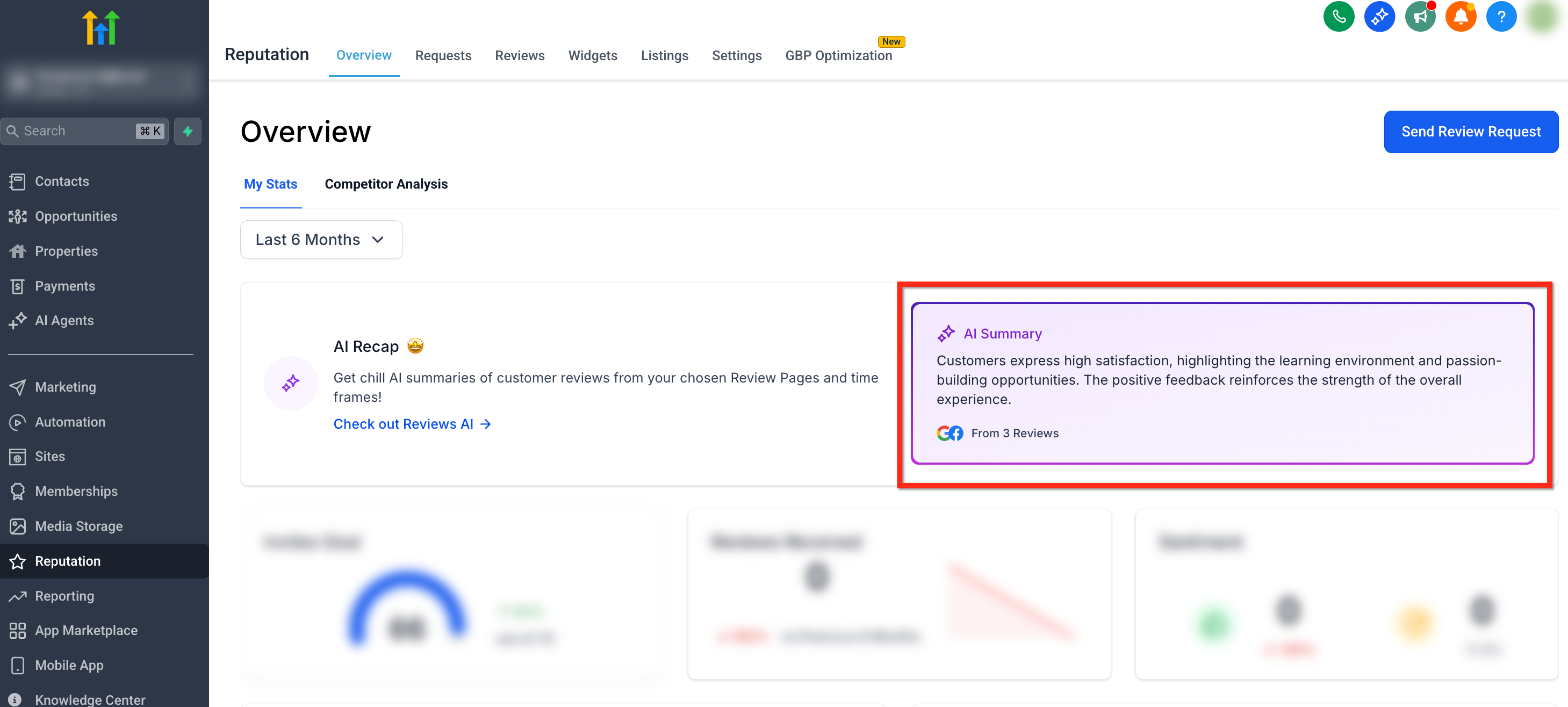Switch to the Competitor Analysis tab

386,184
